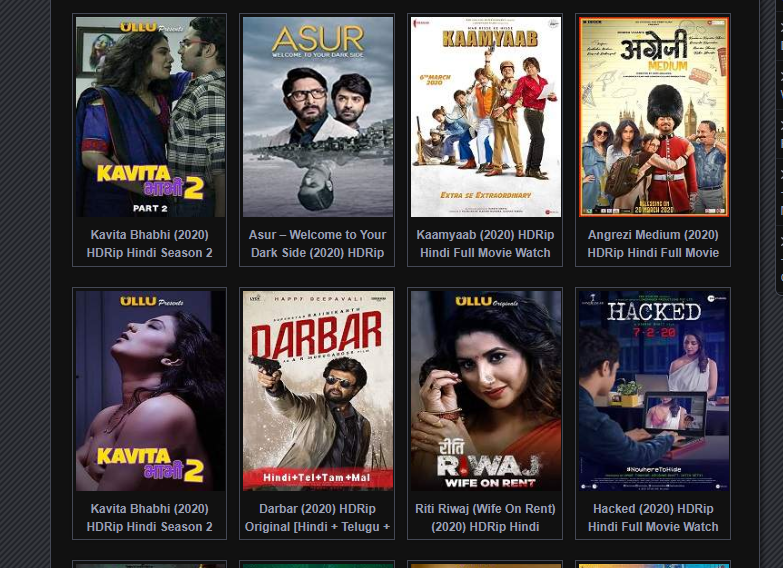Click the partially visible card below Darbar
Screen dimensions: 783x568
(x=318, y=565)
